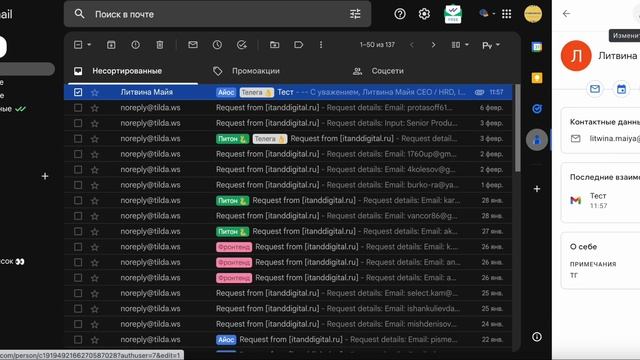Viewport: 640px width, 360px height.
Task: Open Google Tasks side panel icon
Action: coord(537,109)
